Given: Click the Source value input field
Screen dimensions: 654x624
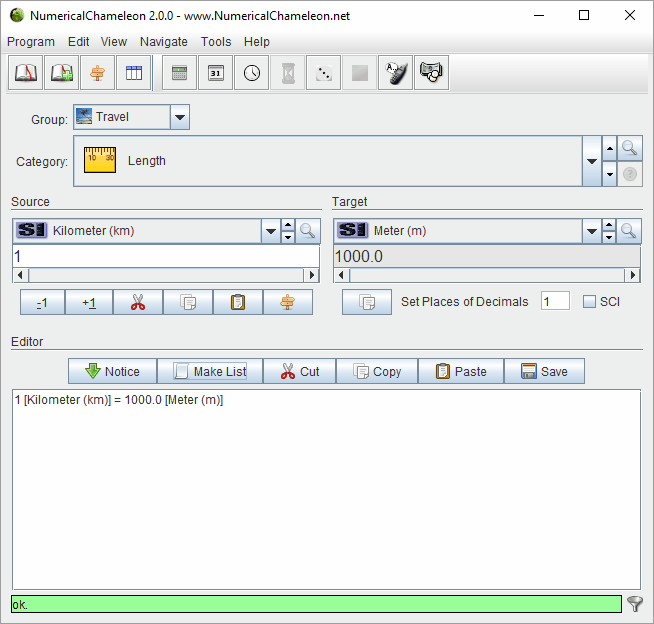Looking at the screenshot, I should point(166,256).
